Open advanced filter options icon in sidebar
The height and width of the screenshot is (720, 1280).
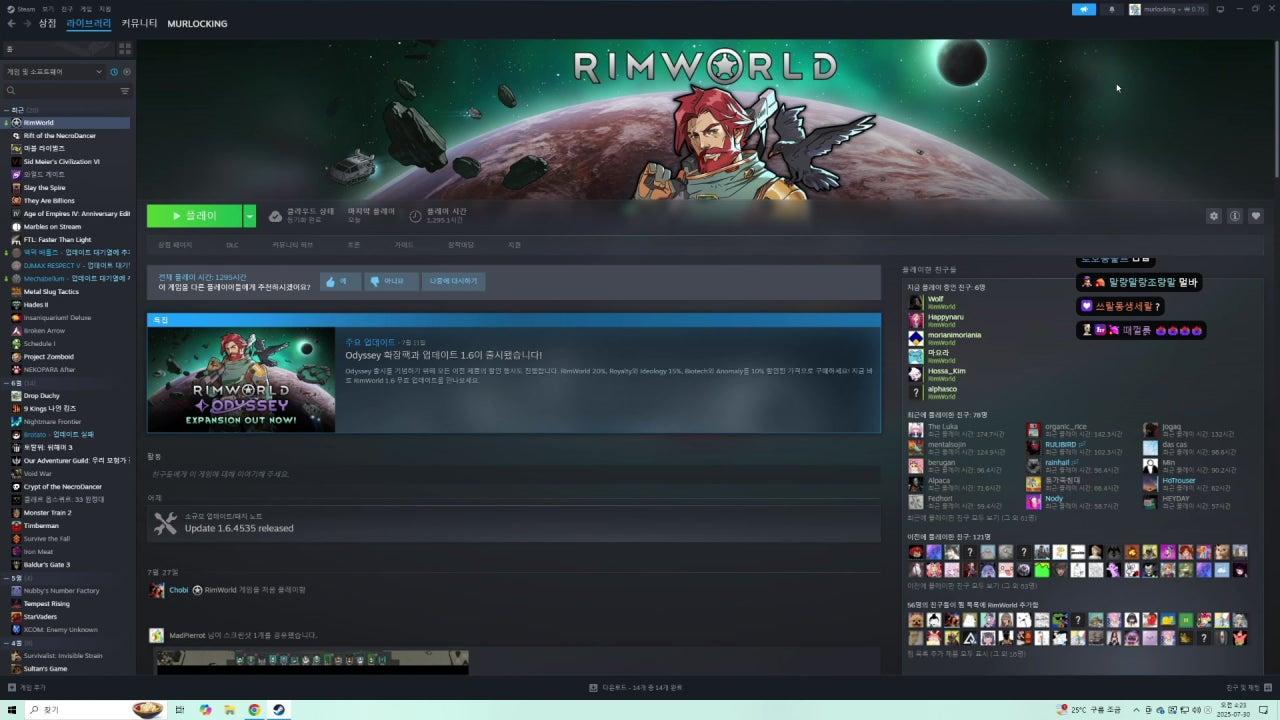click(125, 90)
